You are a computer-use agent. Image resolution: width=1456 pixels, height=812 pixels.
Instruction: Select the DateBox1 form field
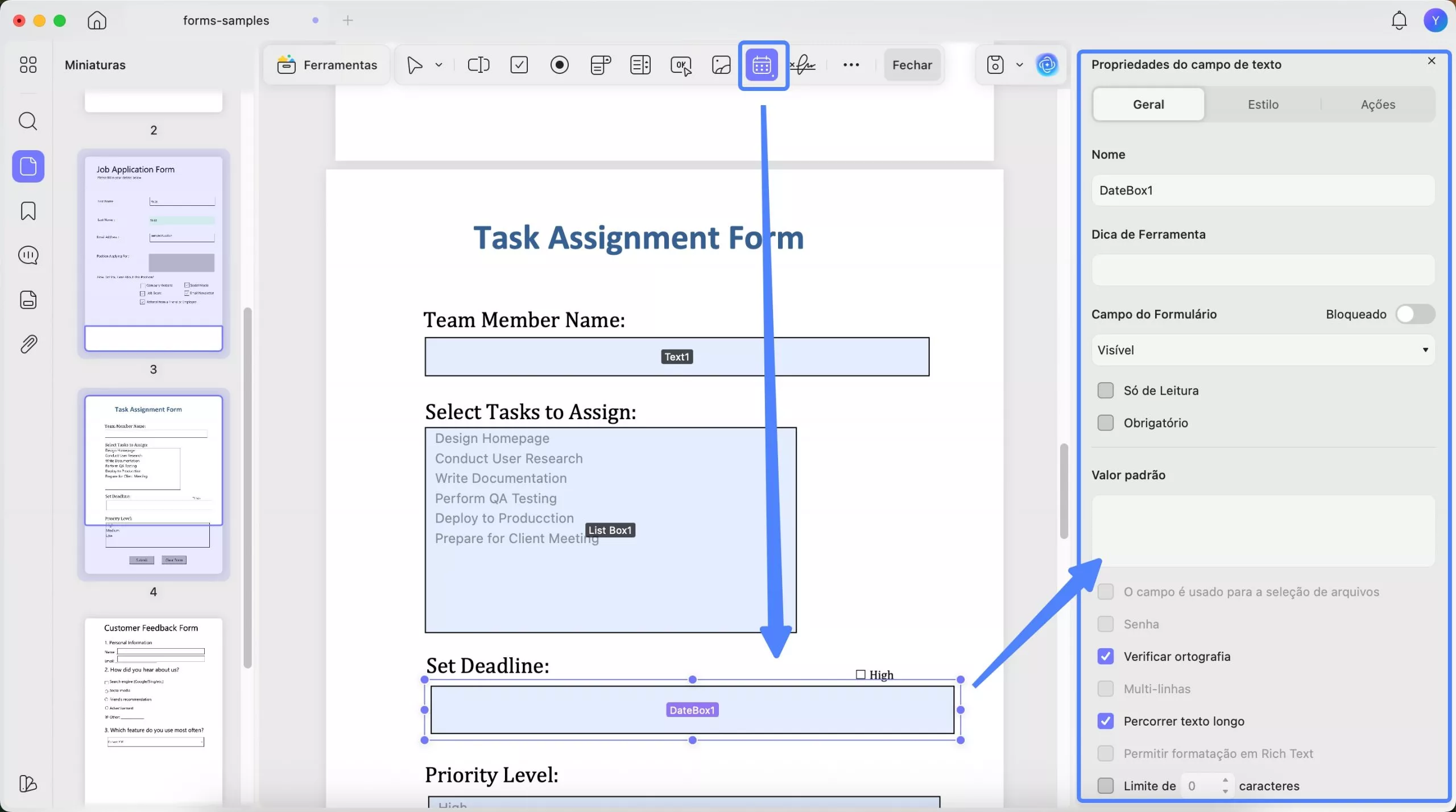tap(692, 710)
